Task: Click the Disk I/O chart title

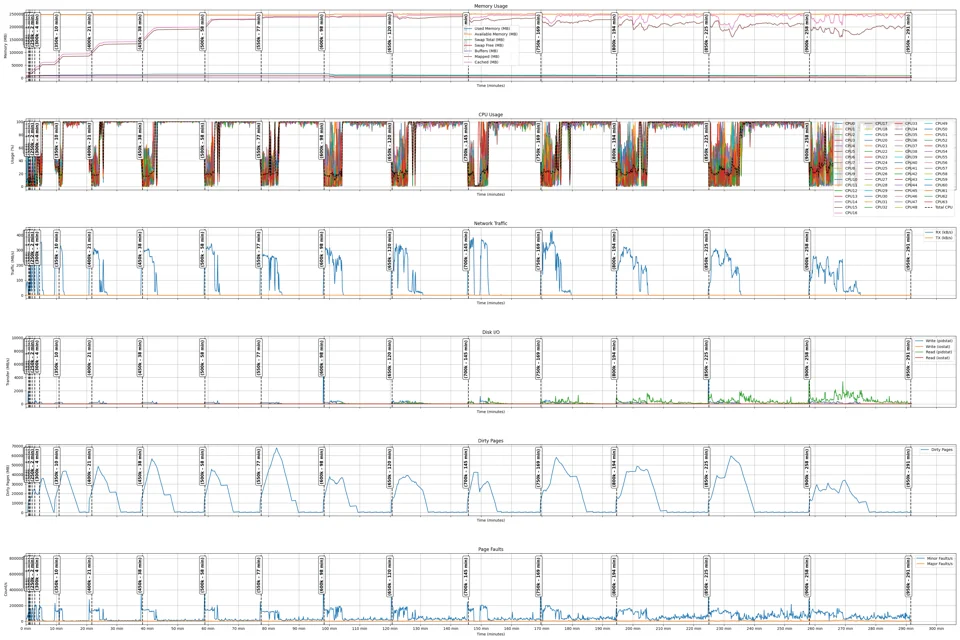Action: point(490,332)
